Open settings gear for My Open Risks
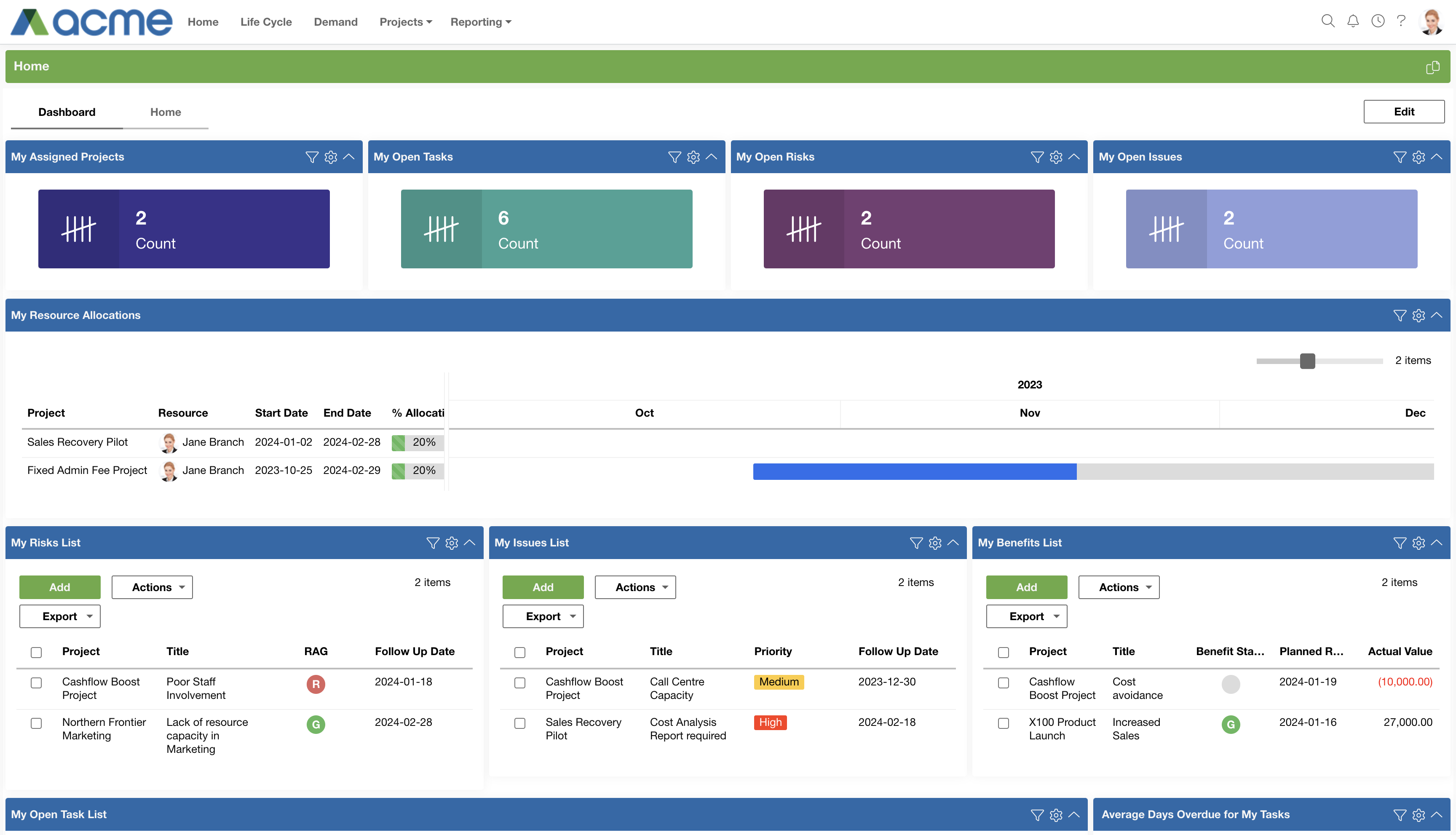Screen dimensions: 1456x835 (1056, 157)
